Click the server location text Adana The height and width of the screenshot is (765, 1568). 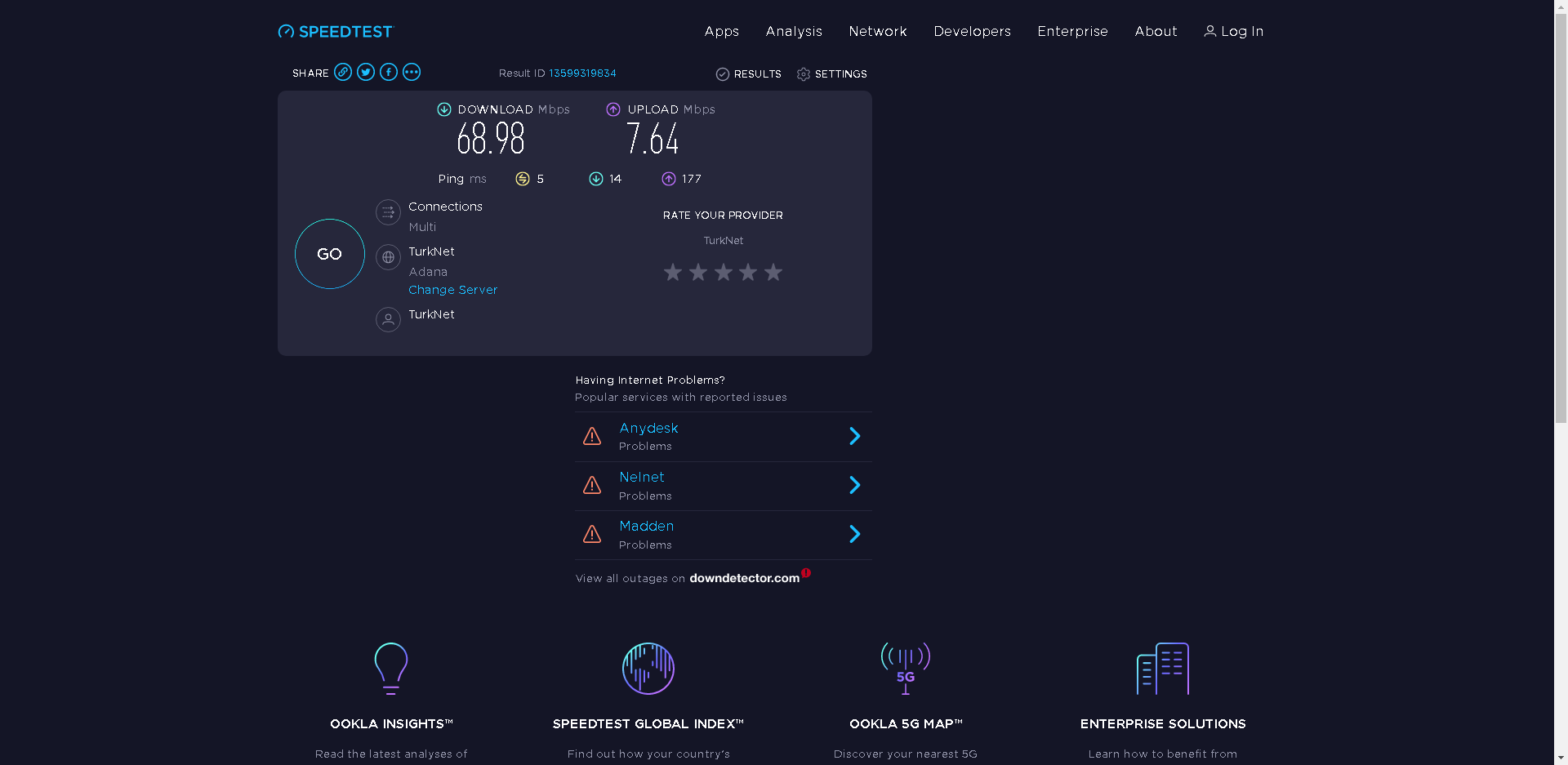(x=428, y=272)
